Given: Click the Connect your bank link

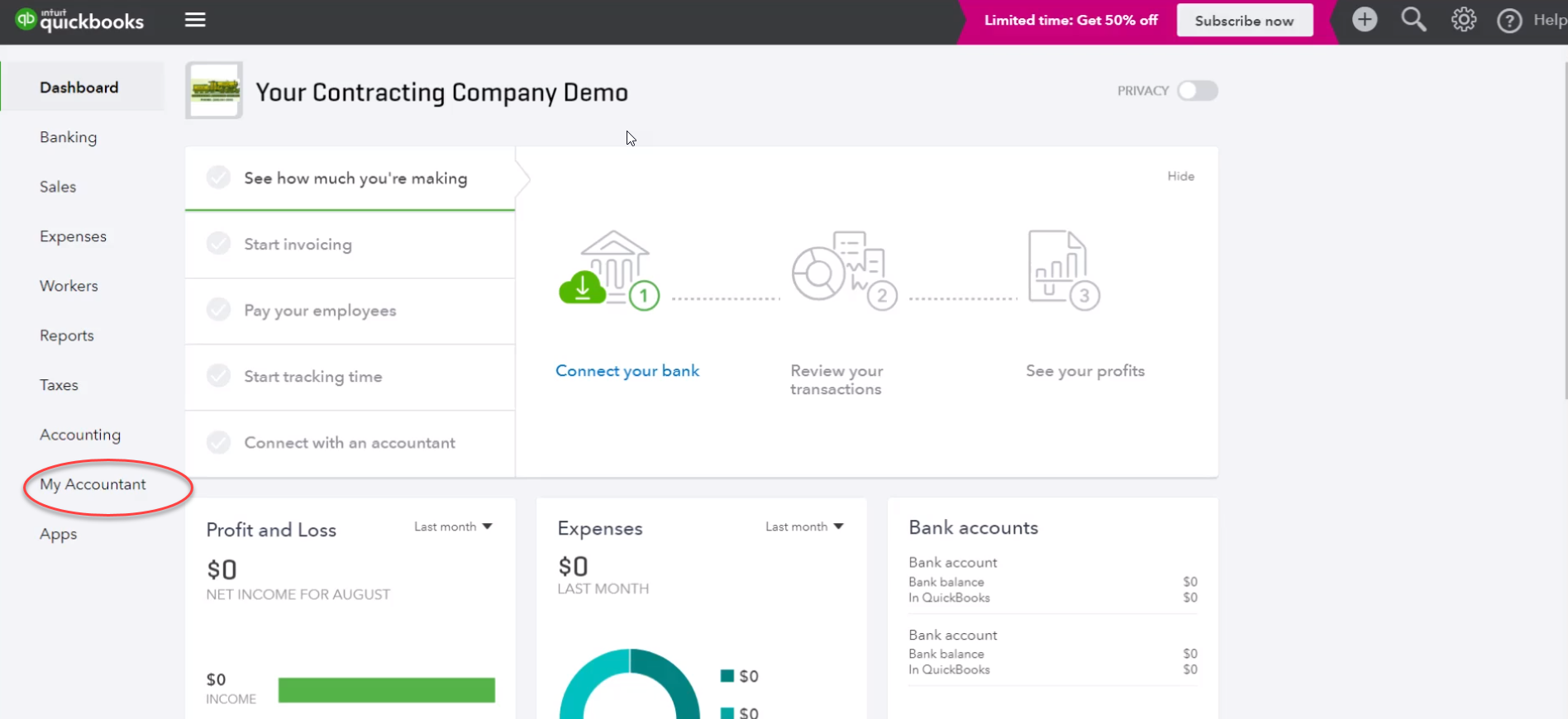Looking at the screenshot, I should pyautogui.click(x=627, y=371).
